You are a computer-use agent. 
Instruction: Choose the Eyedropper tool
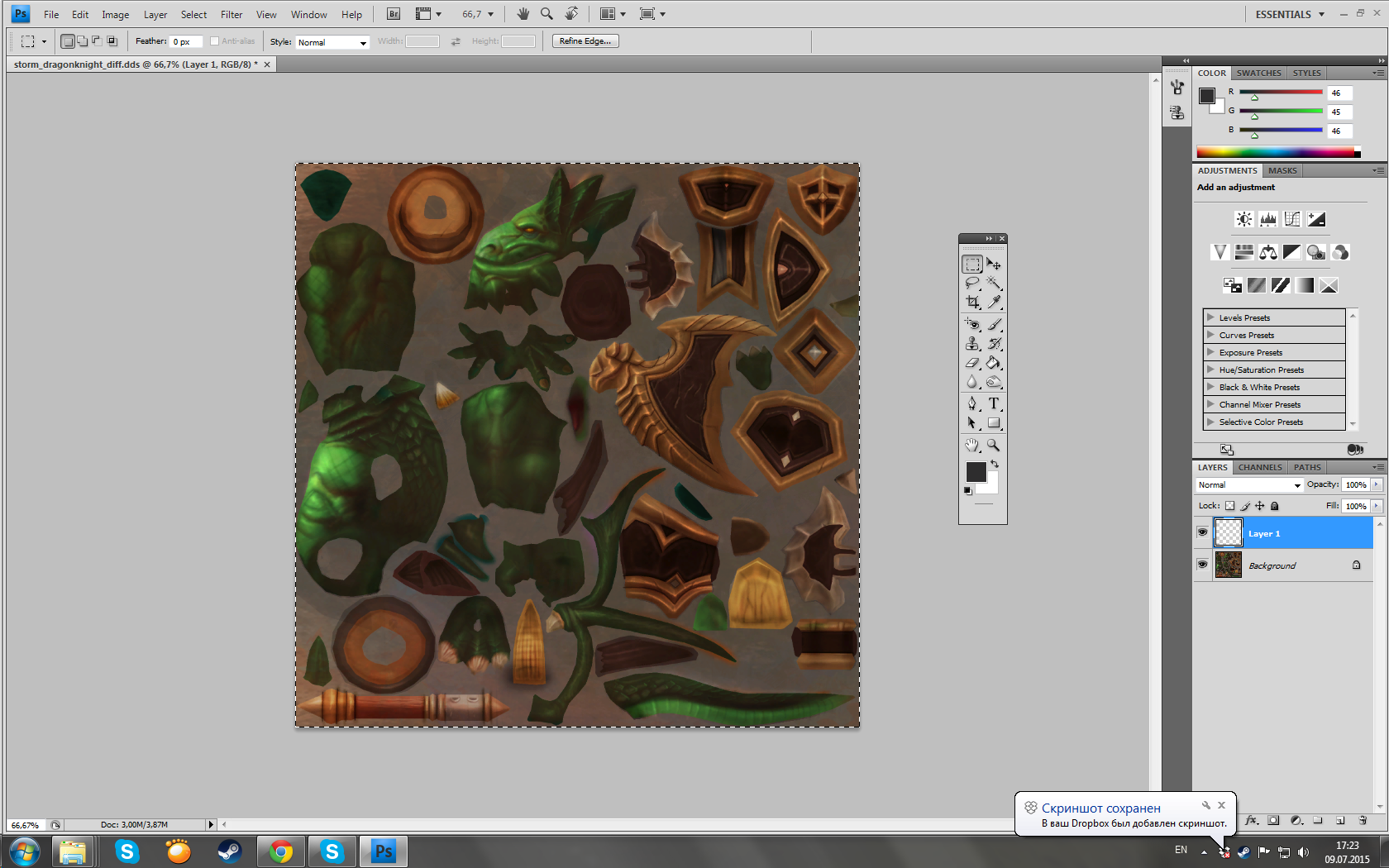(994, 303)
